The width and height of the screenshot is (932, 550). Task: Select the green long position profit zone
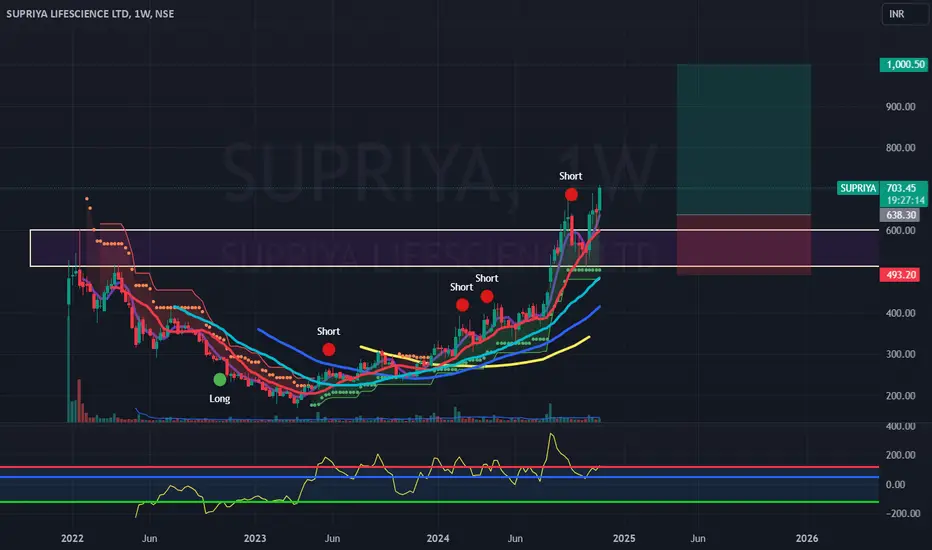(x=744, y=139)
